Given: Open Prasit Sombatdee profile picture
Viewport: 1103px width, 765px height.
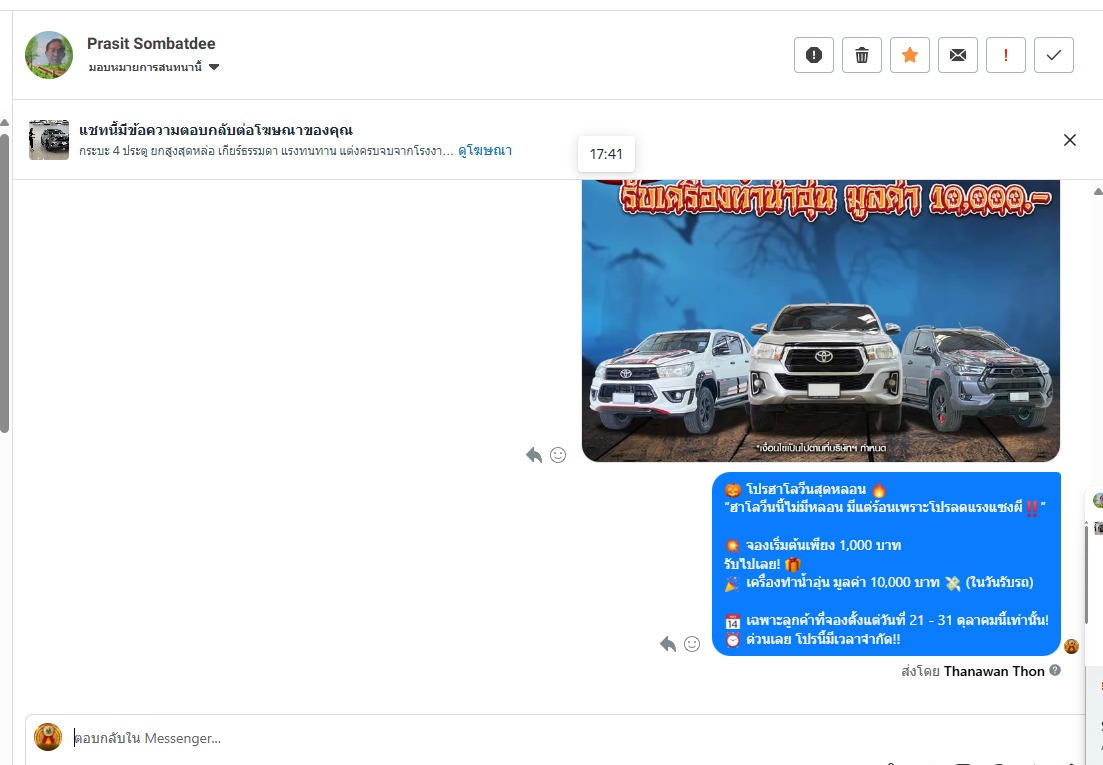Looking at the screenshot, I should (49, 55).
